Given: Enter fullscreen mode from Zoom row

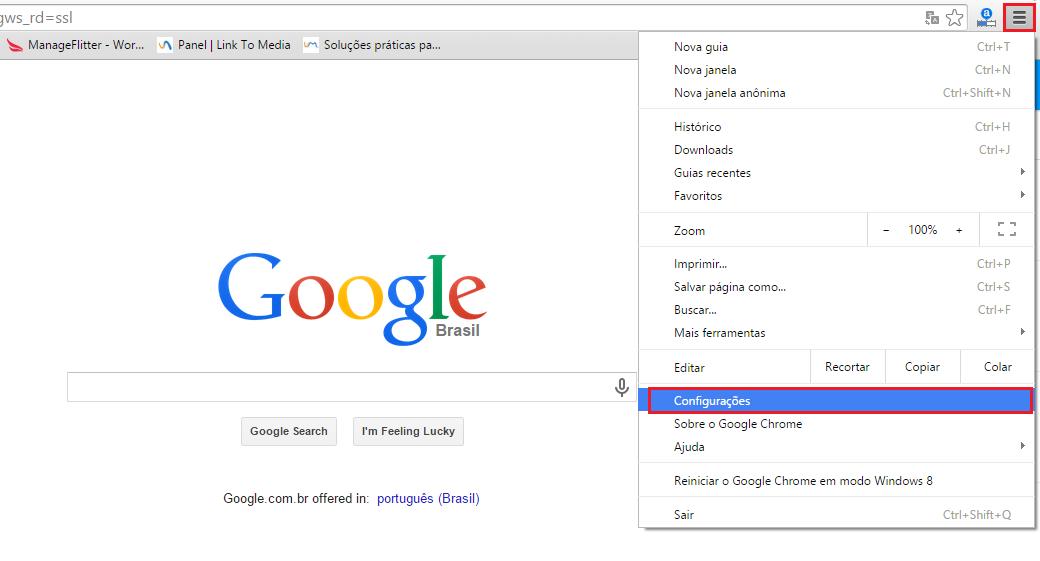Looking at the screenshot, I should click(1006, 230).
